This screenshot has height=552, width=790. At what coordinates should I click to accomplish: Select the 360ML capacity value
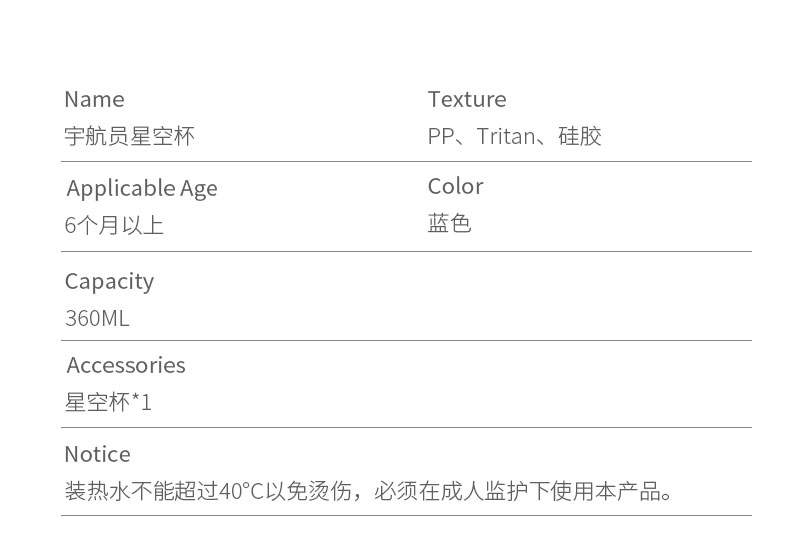(x=97, y=318)
